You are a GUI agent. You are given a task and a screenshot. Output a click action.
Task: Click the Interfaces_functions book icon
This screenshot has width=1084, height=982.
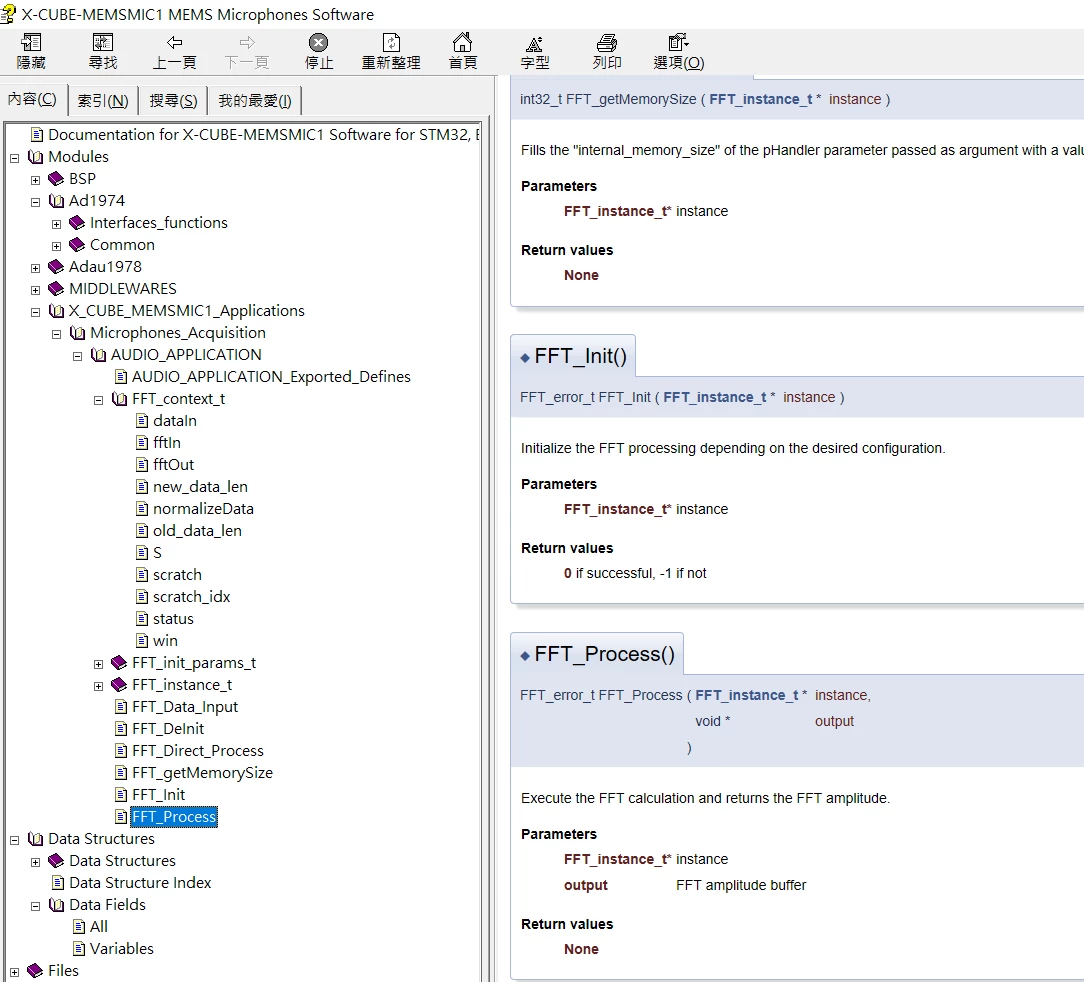(77, 223)
